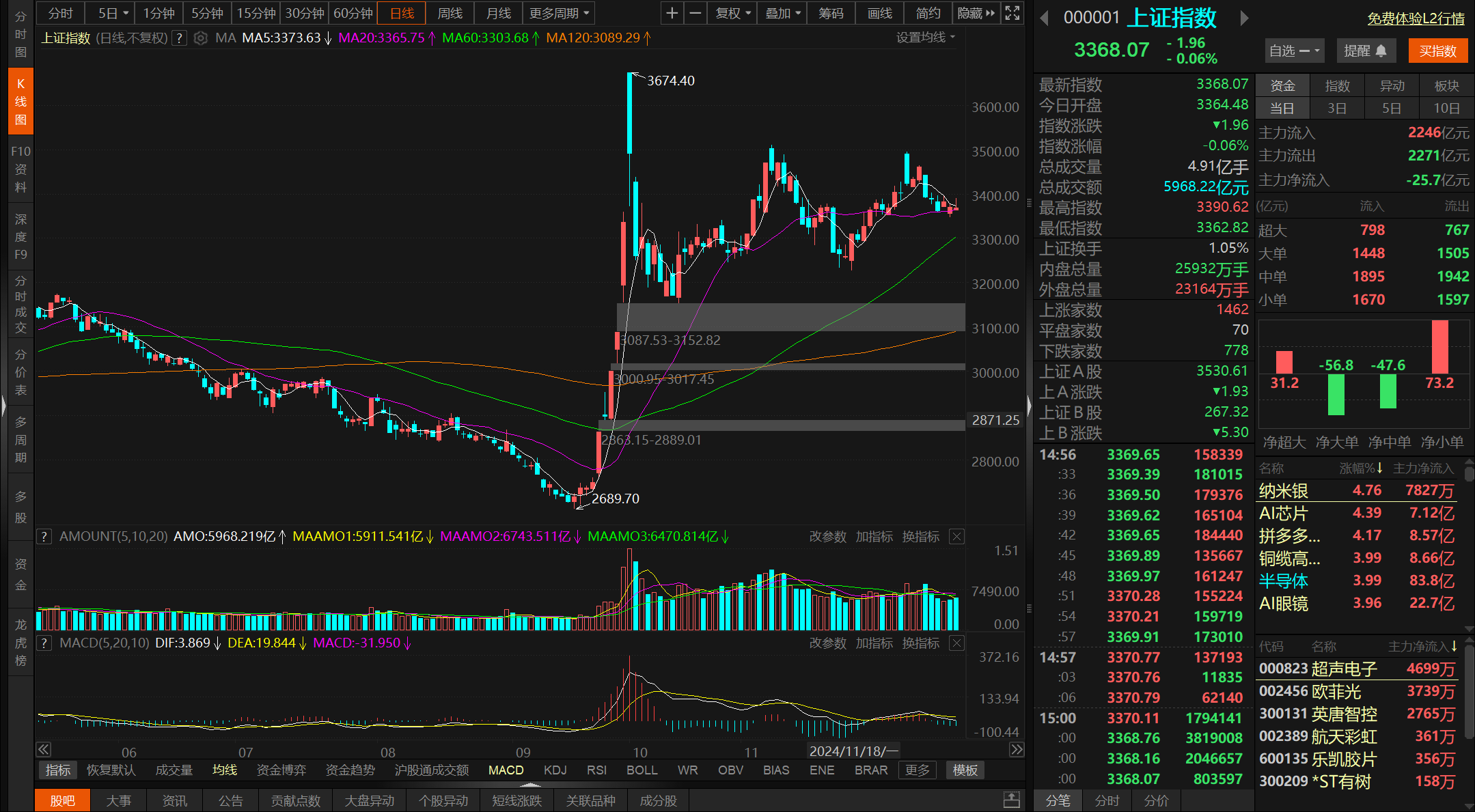Open AMOUNT indicator help icon
This screenshot has width=1475, height=812.
pos(44,537)
